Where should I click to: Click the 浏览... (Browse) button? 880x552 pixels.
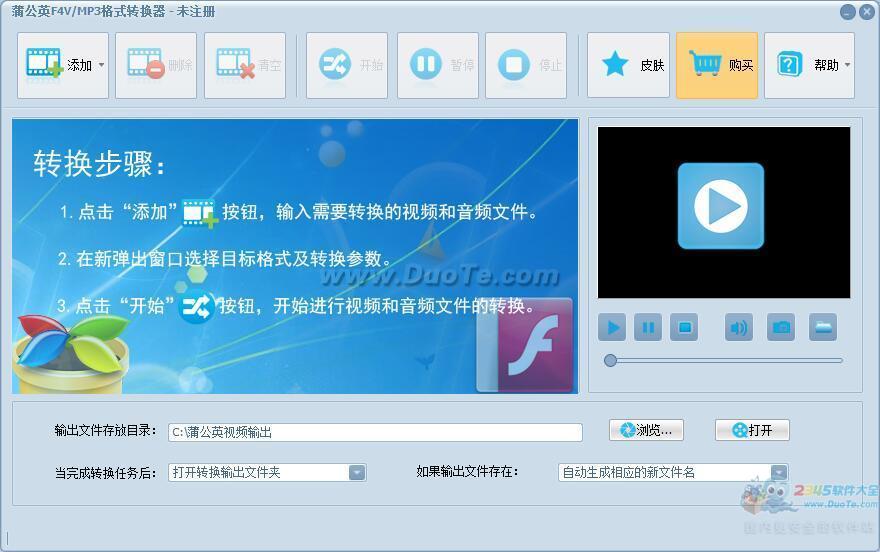646,430
